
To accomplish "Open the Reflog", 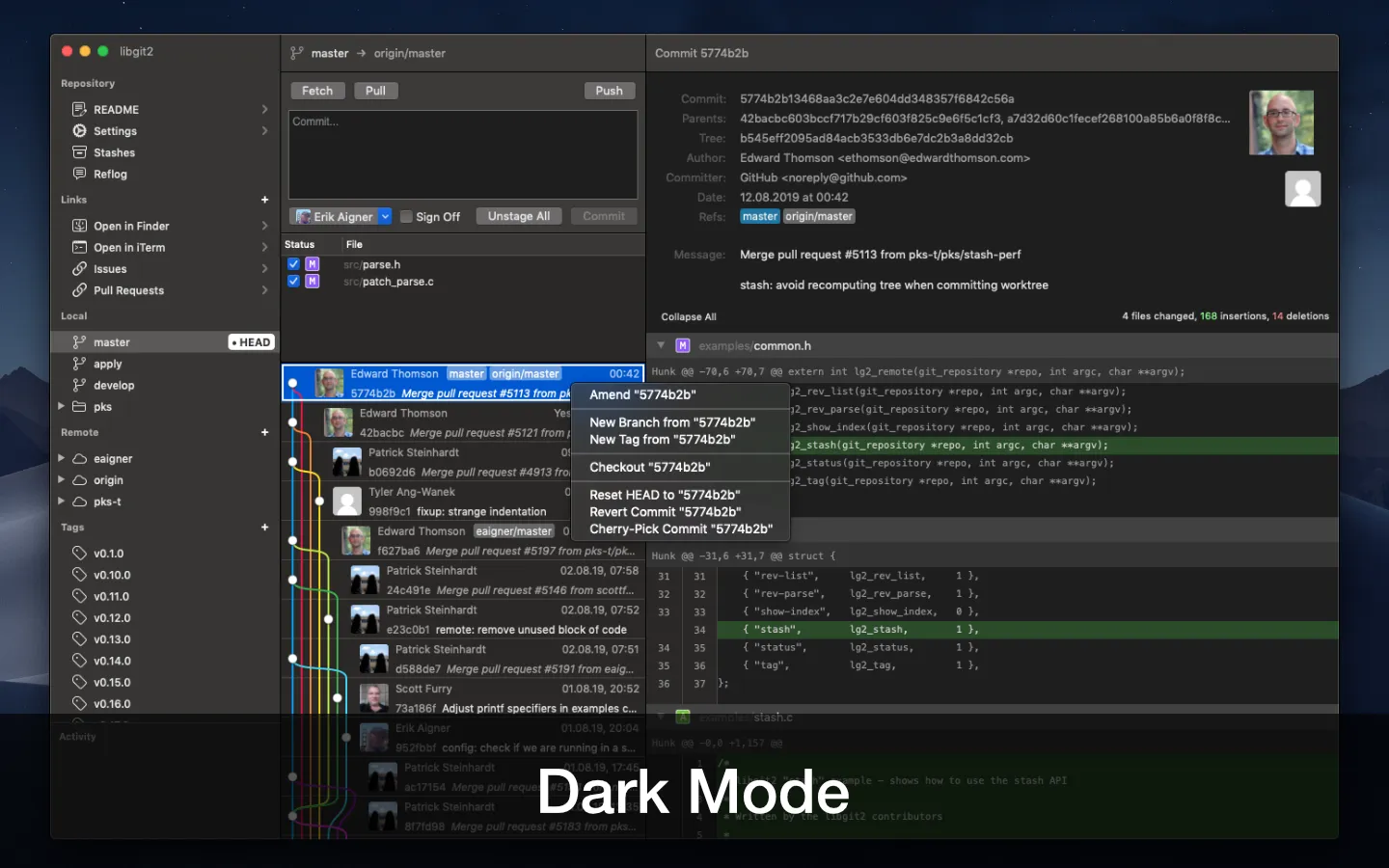I will [x=108, y=174].
